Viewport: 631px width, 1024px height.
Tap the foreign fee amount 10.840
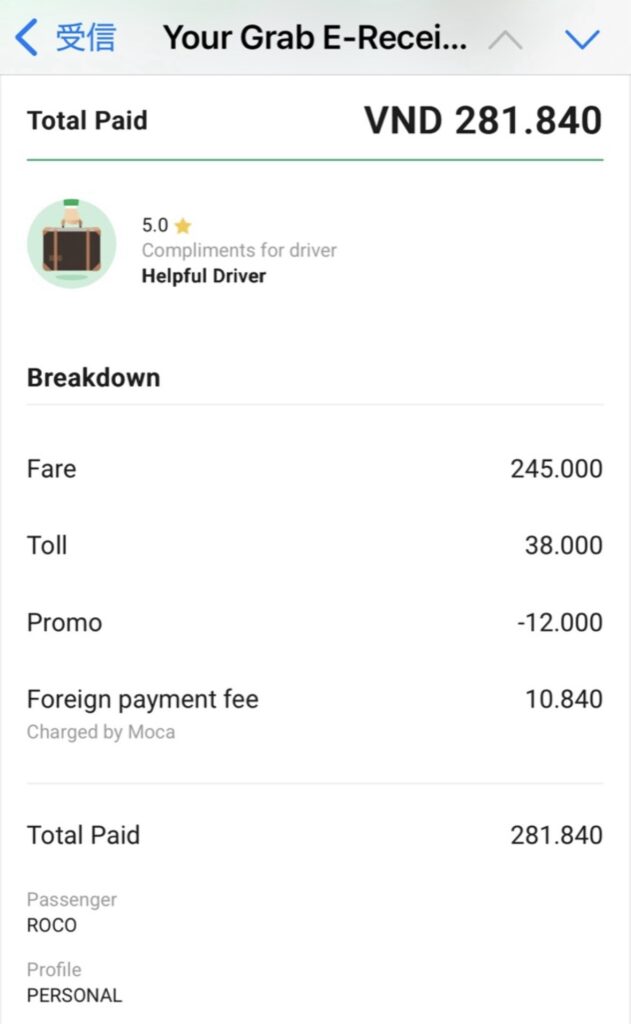[x=563, y=699]
